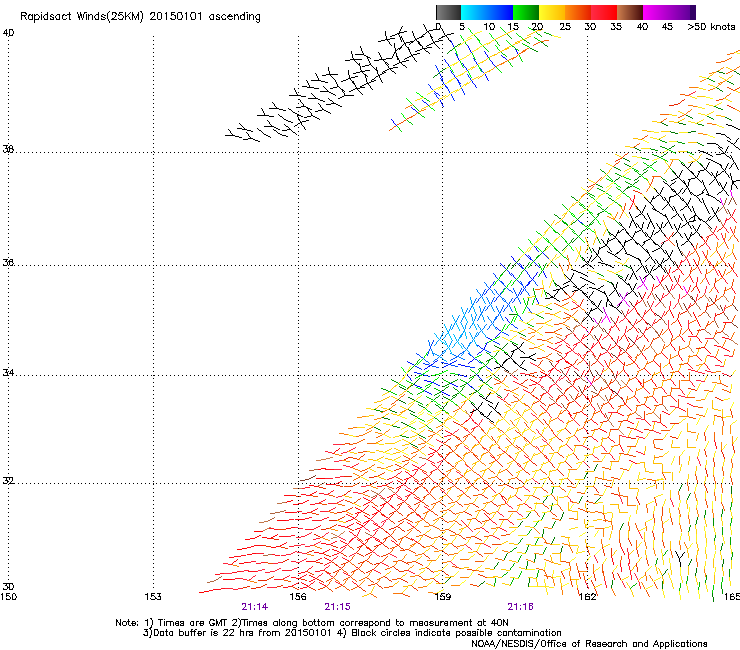The height and width of the screenshot is (650, 740).
Task: Click the 162 longitude axis label
Action: coord(588,597)
